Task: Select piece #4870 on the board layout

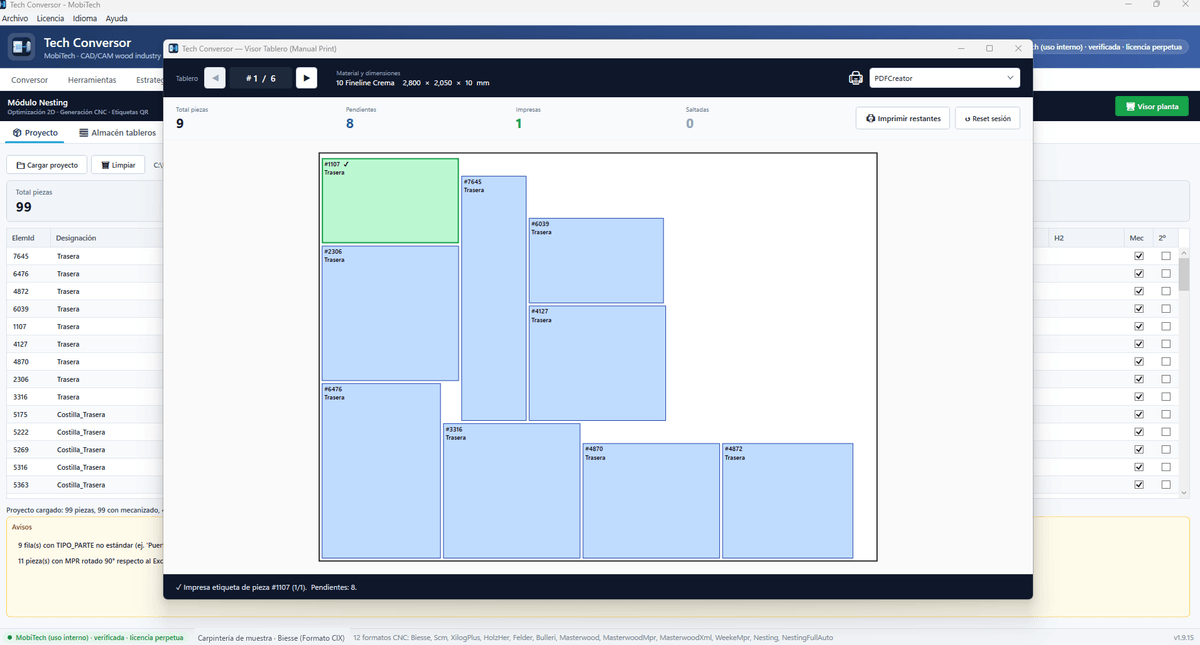Action: (651, 500)
